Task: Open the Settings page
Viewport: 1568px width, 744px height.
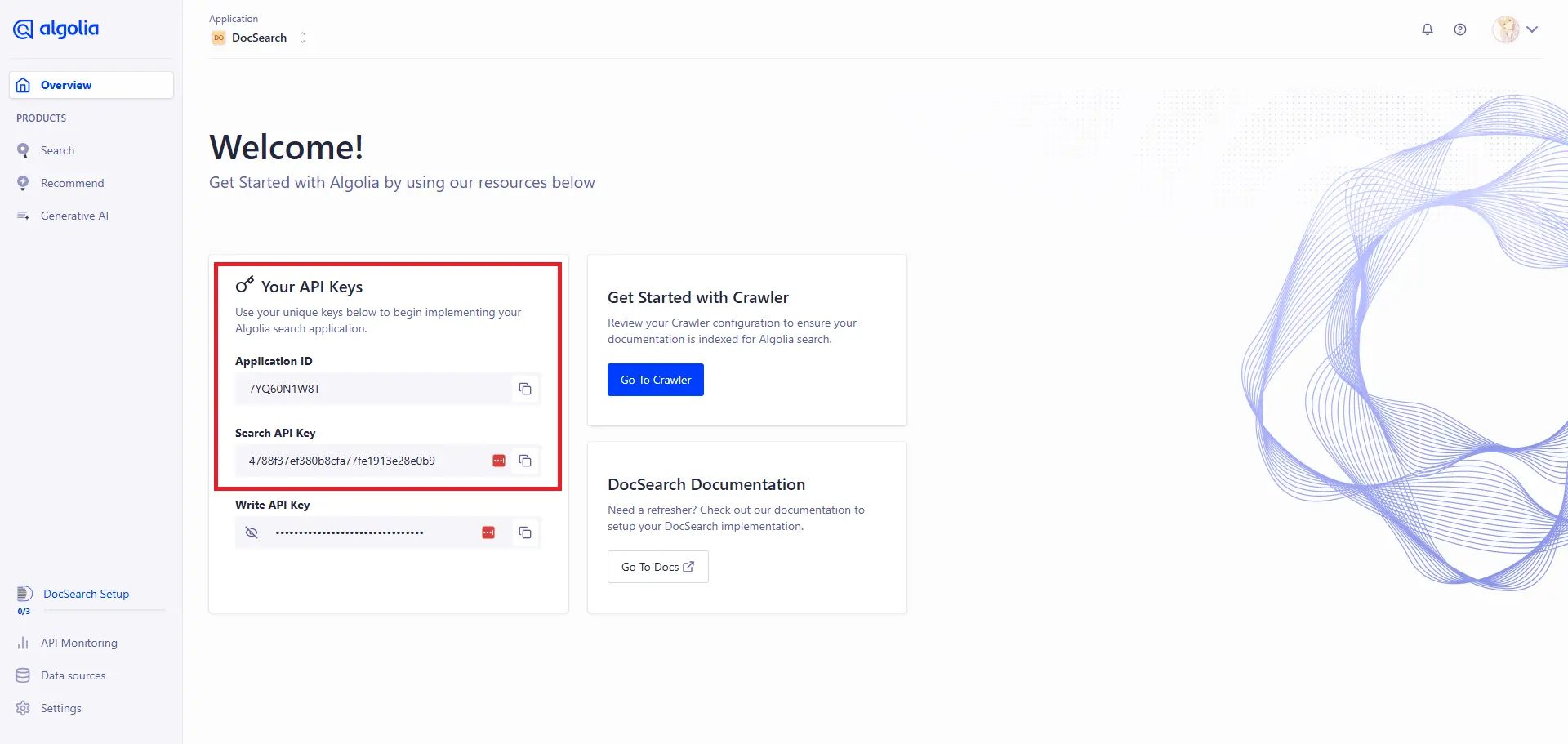Action: [60, 708]
